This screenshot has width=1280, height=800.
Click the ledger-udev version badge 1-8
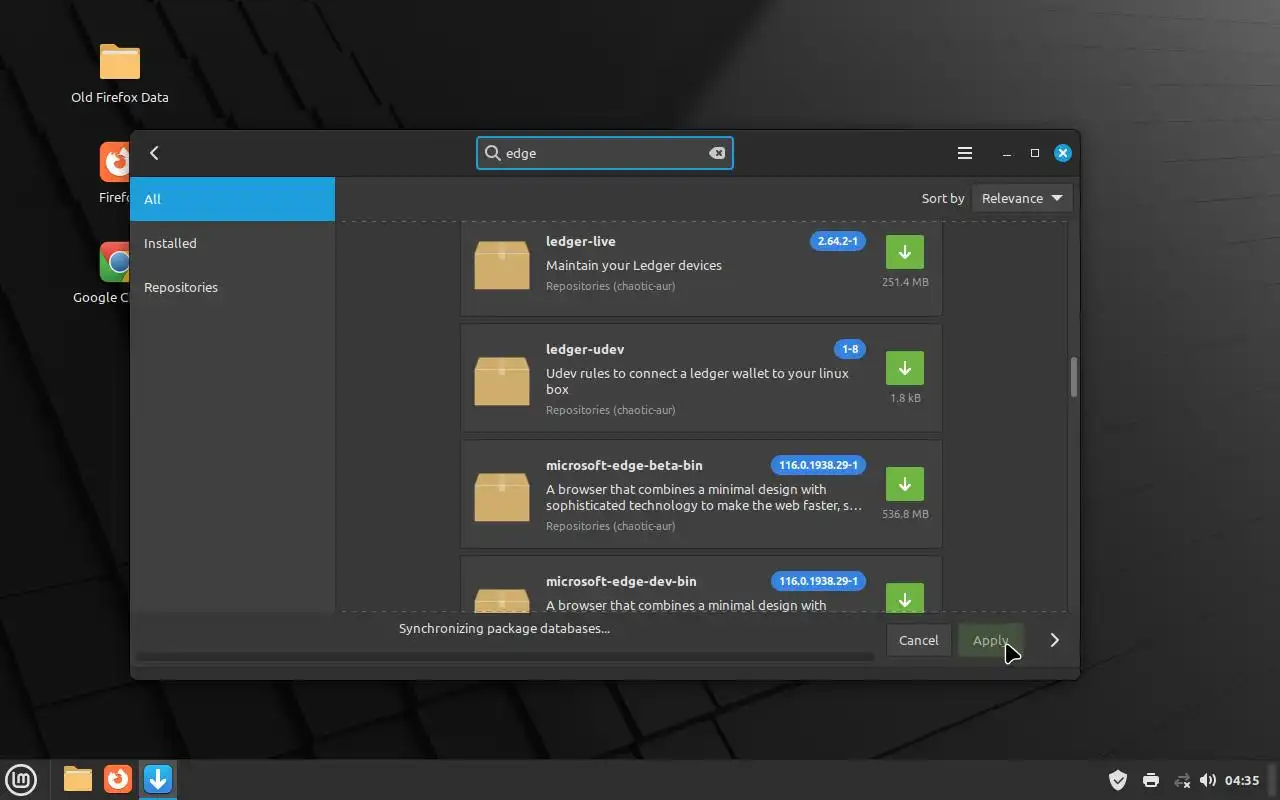(x=850, y=349)
